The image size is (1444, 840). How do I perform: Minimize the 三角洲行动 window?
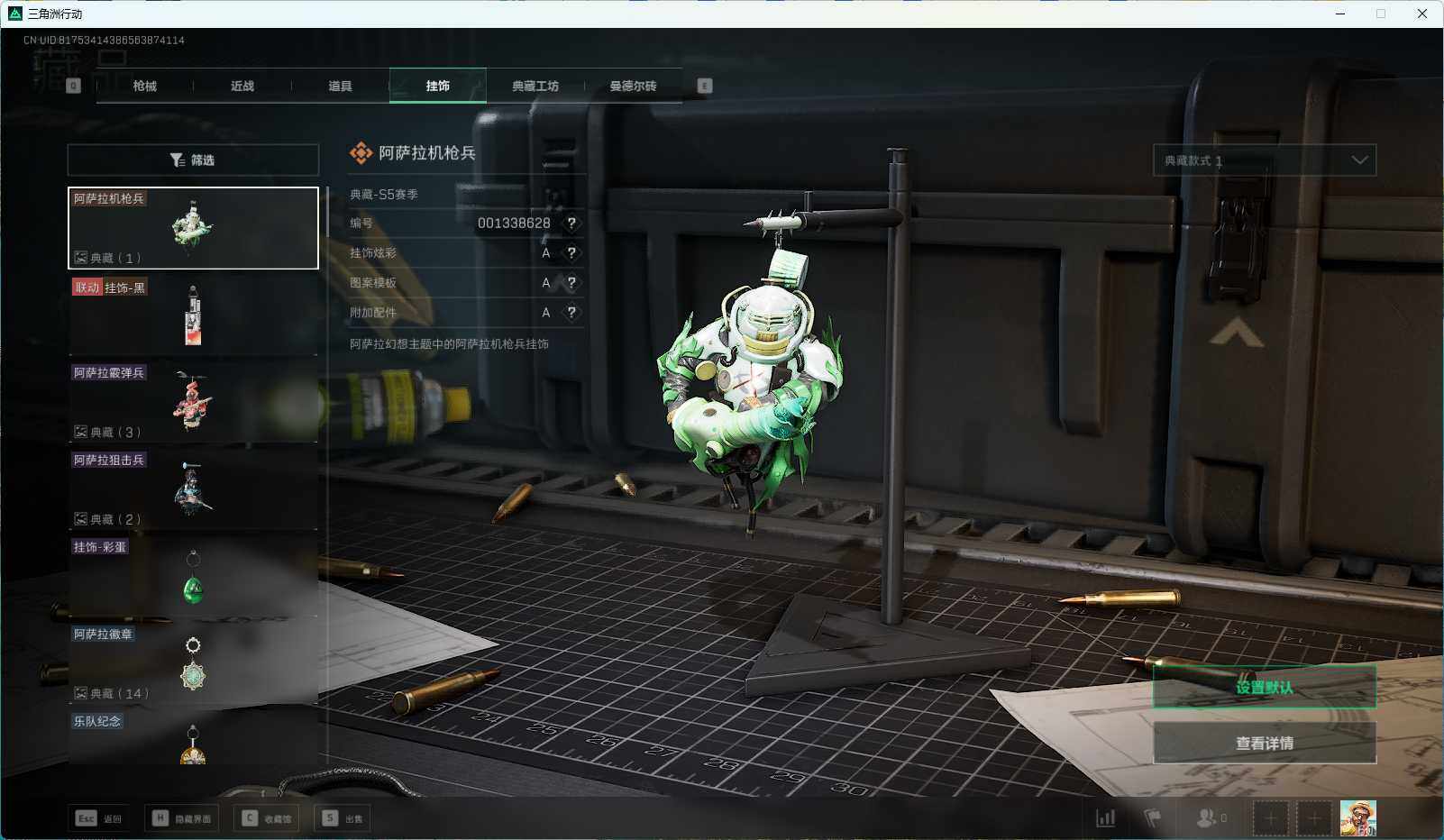1340,14
